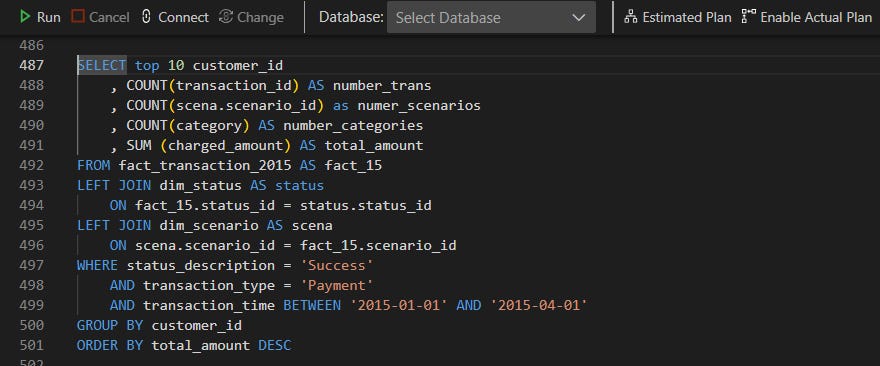This screenshot has height=366, width=880.
Task: Click dim_scenario on line 495
Action: [209, 226]
